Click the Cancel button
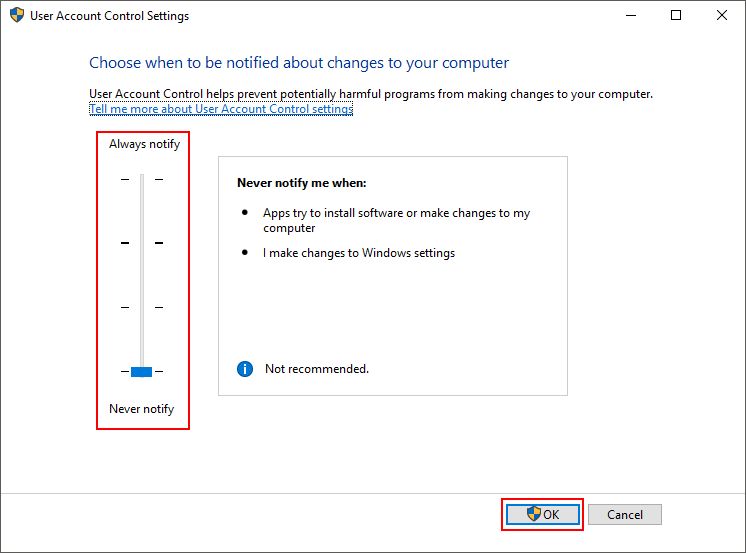The image size is (746, 553). pos(625,514)
